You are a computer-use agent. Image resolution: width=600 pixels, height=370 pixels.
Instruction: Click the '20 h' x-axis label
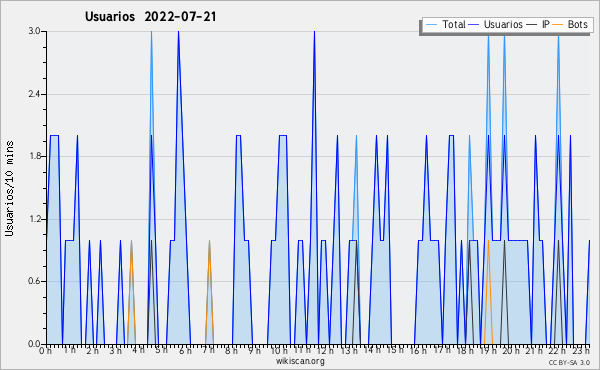511,350
